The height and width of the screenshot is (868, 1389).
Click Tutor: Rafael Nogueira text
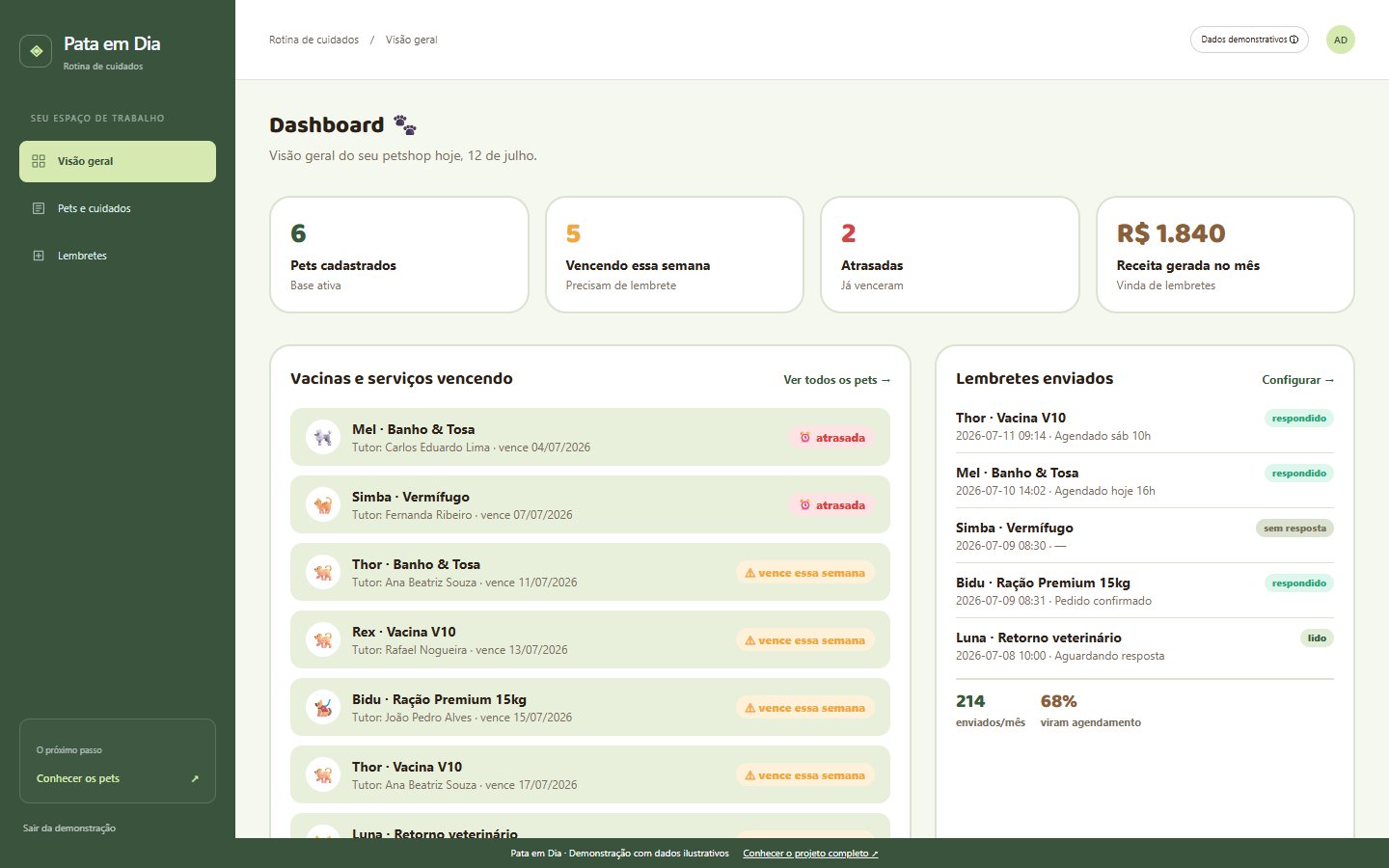(409, 650)
